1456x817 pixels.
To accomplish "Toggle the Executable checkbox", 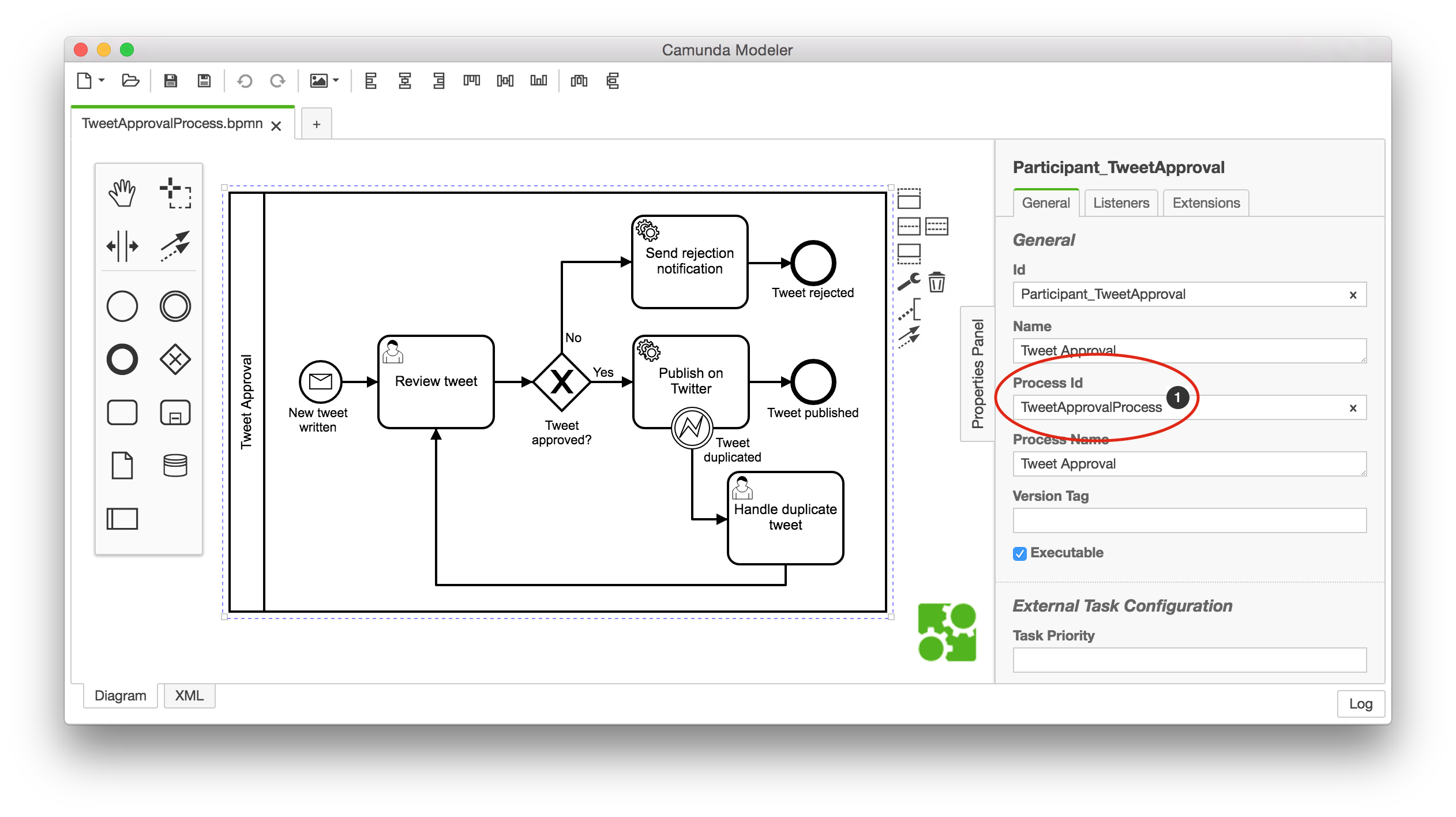I will [1020, 553].
